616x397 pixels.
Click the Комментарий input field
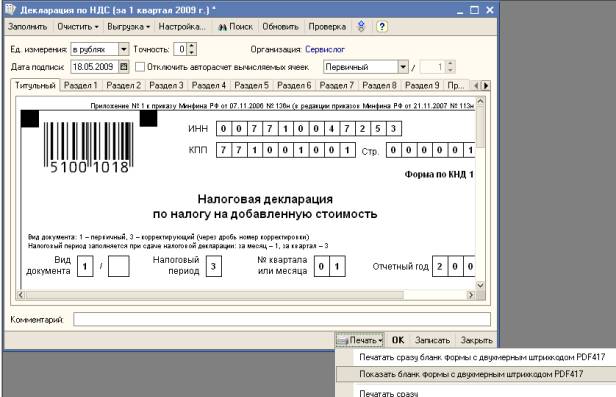pos(282,319)
